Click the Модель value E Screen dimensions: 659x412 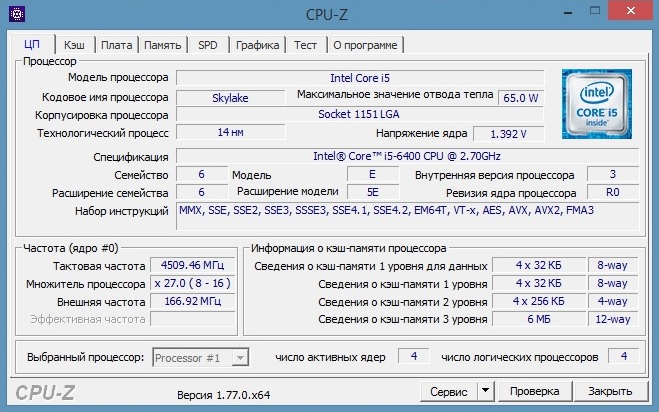[373, 174]
